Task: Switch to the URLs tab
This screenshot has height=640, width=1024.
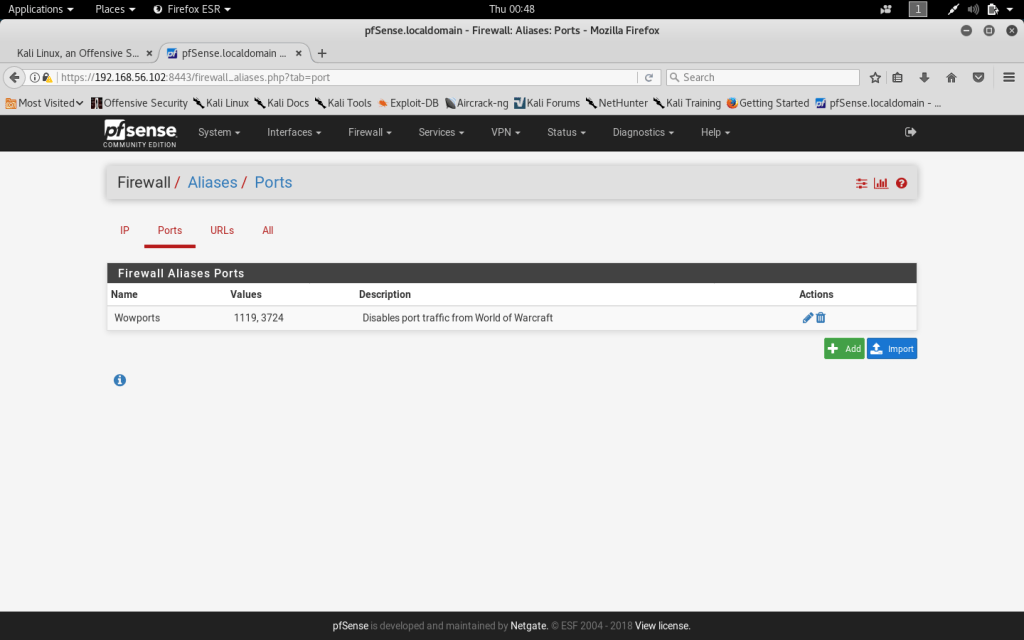Action: pos(222,230)
